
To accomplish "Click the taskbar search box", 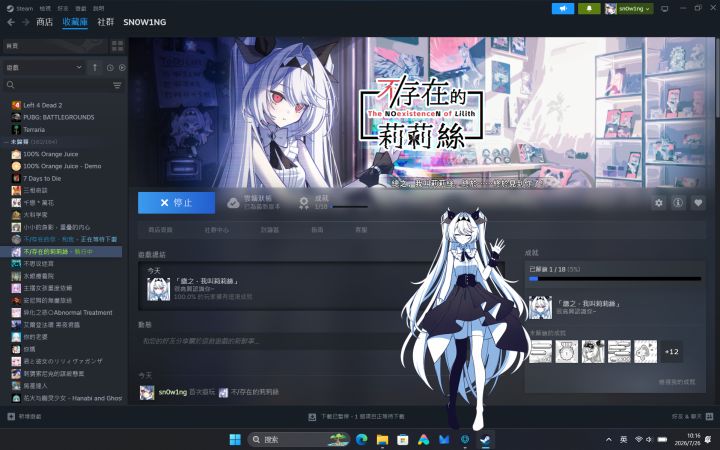I will point(298,439).
